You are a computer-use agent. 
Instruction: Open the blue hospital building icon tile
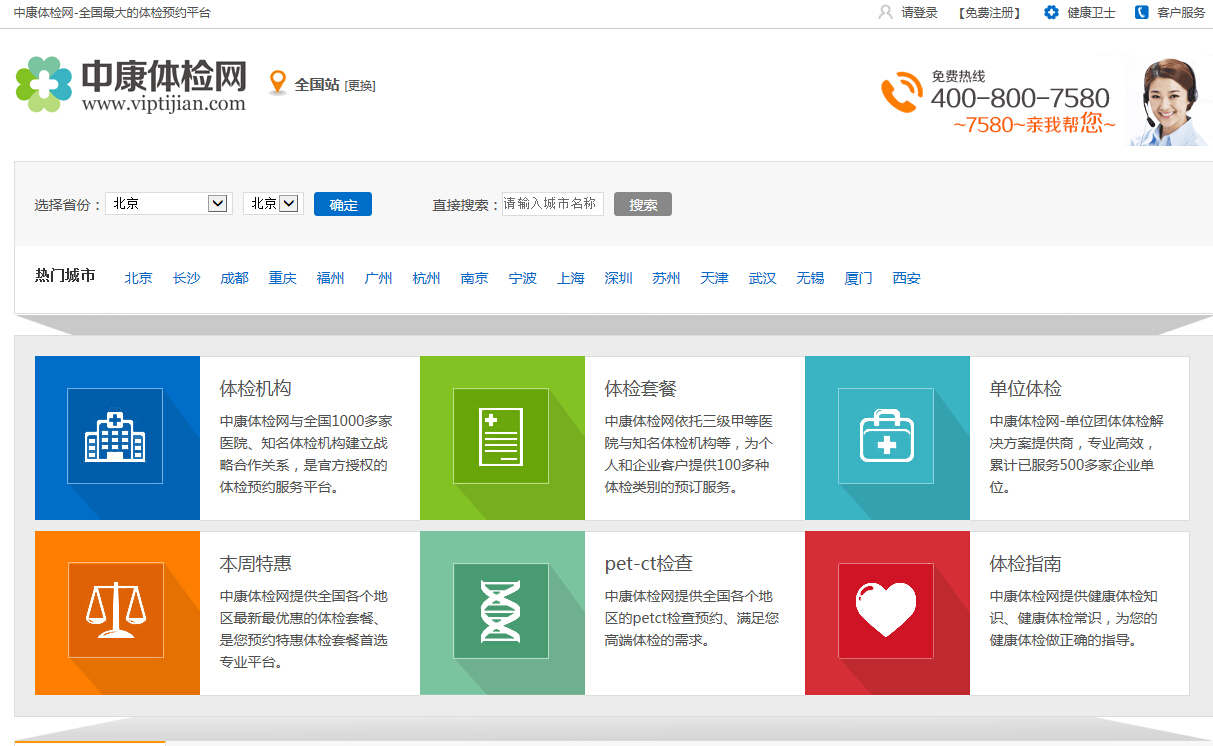point(117,438)
